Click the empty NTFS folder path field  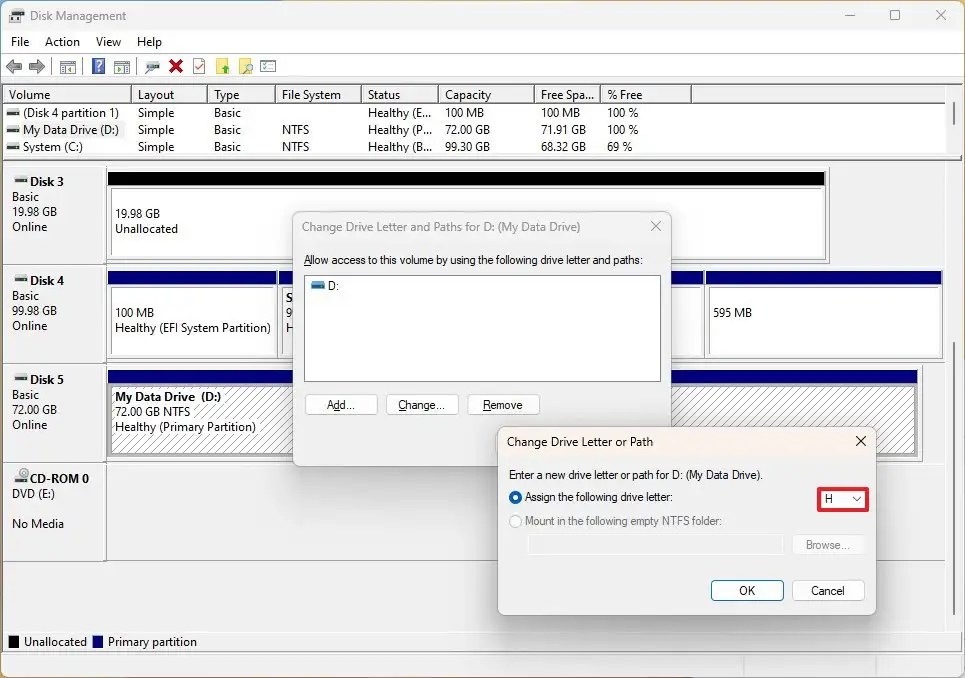(x=655, y=545)
